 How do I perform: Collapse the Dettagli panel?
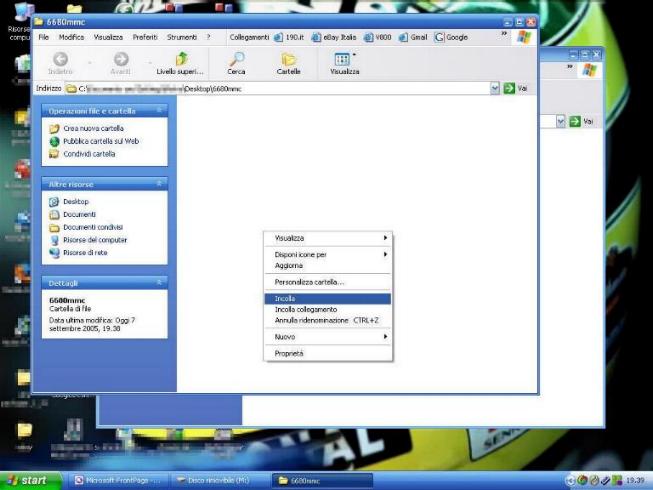pos(159,283)
